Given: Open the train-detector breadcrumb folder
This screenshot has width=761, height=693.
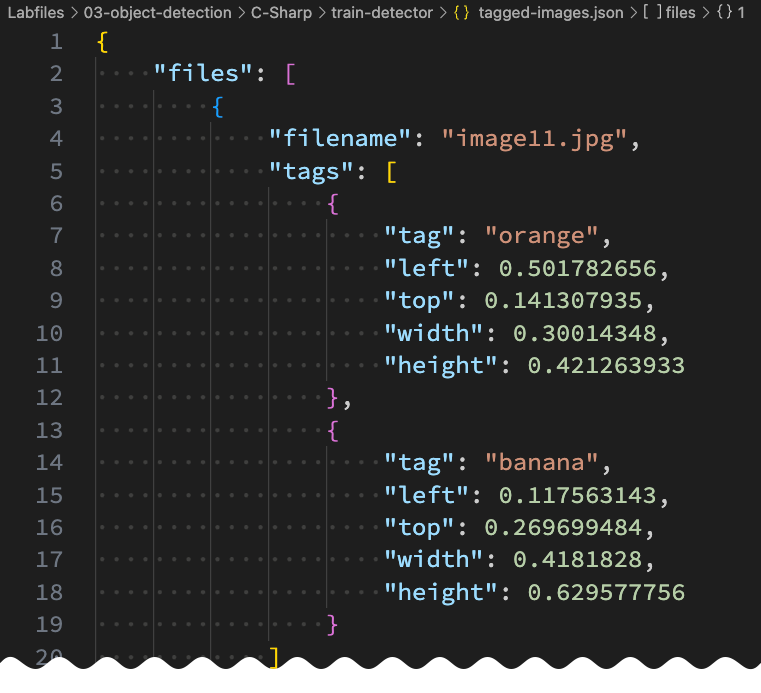Looking at the screenshot, I should [382, 13].
